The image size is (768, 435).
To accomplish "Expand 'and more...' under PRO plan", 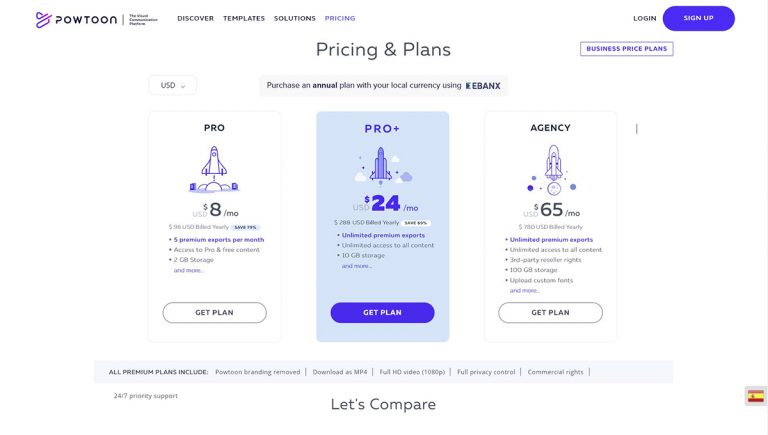I will point(188,270).
